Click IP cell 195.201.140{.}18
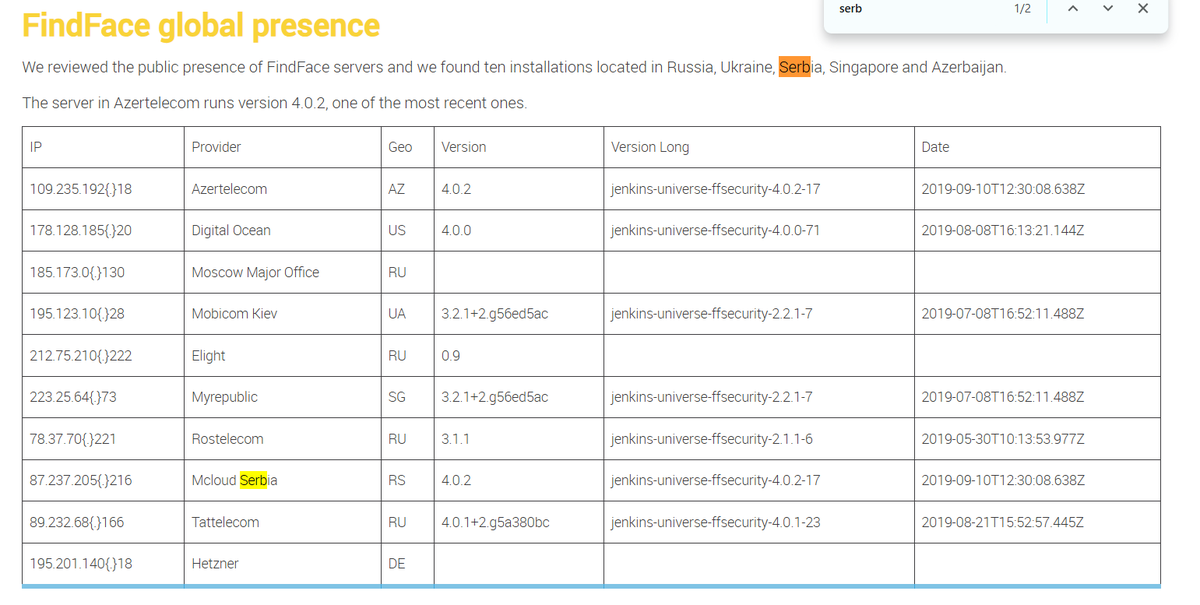The height and width of the screenshot is (605, 1200). click(x=102, y=564)
